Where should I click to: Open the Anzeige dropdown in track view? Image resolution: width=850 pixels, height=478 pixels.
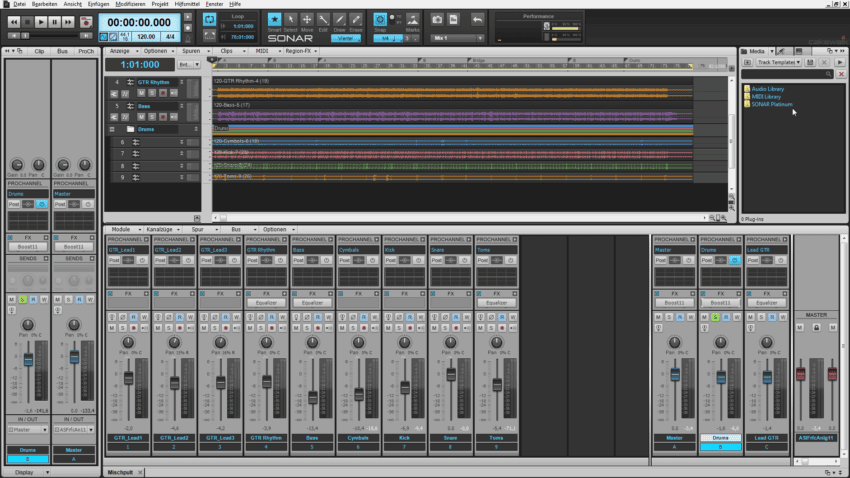tap(123, 51)
